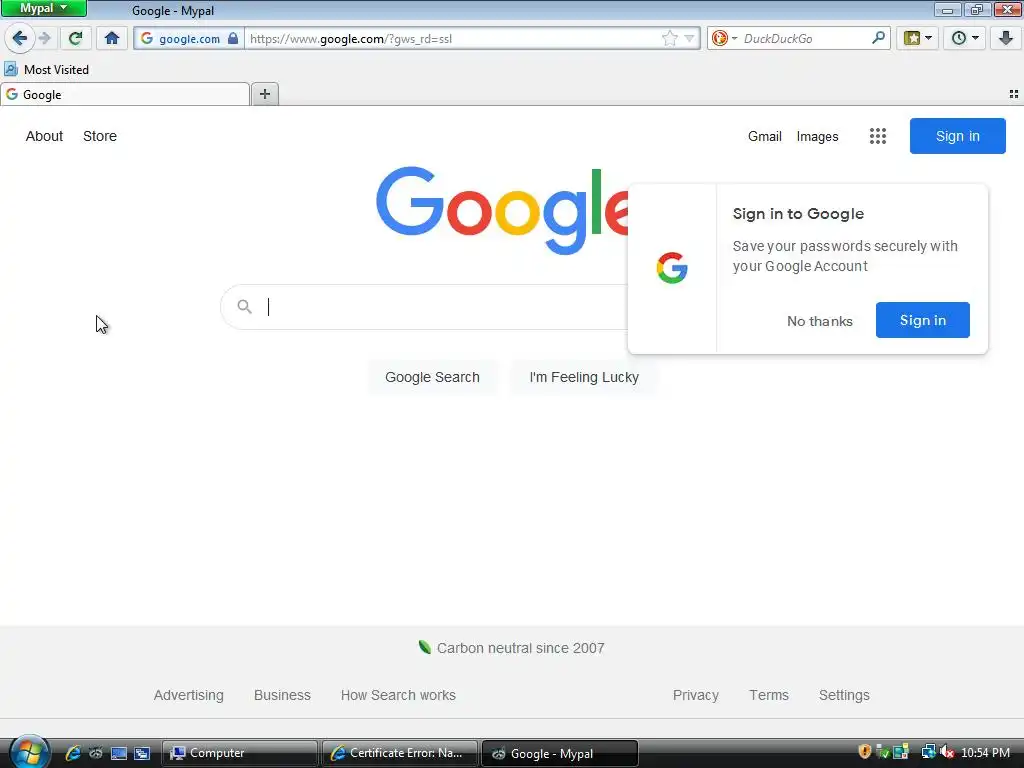The height and width of the screenshot is (768, 1024).
Task: Click the I'm Feeling Lucky button
Action: pyautogui.click(x=584, y=377)
